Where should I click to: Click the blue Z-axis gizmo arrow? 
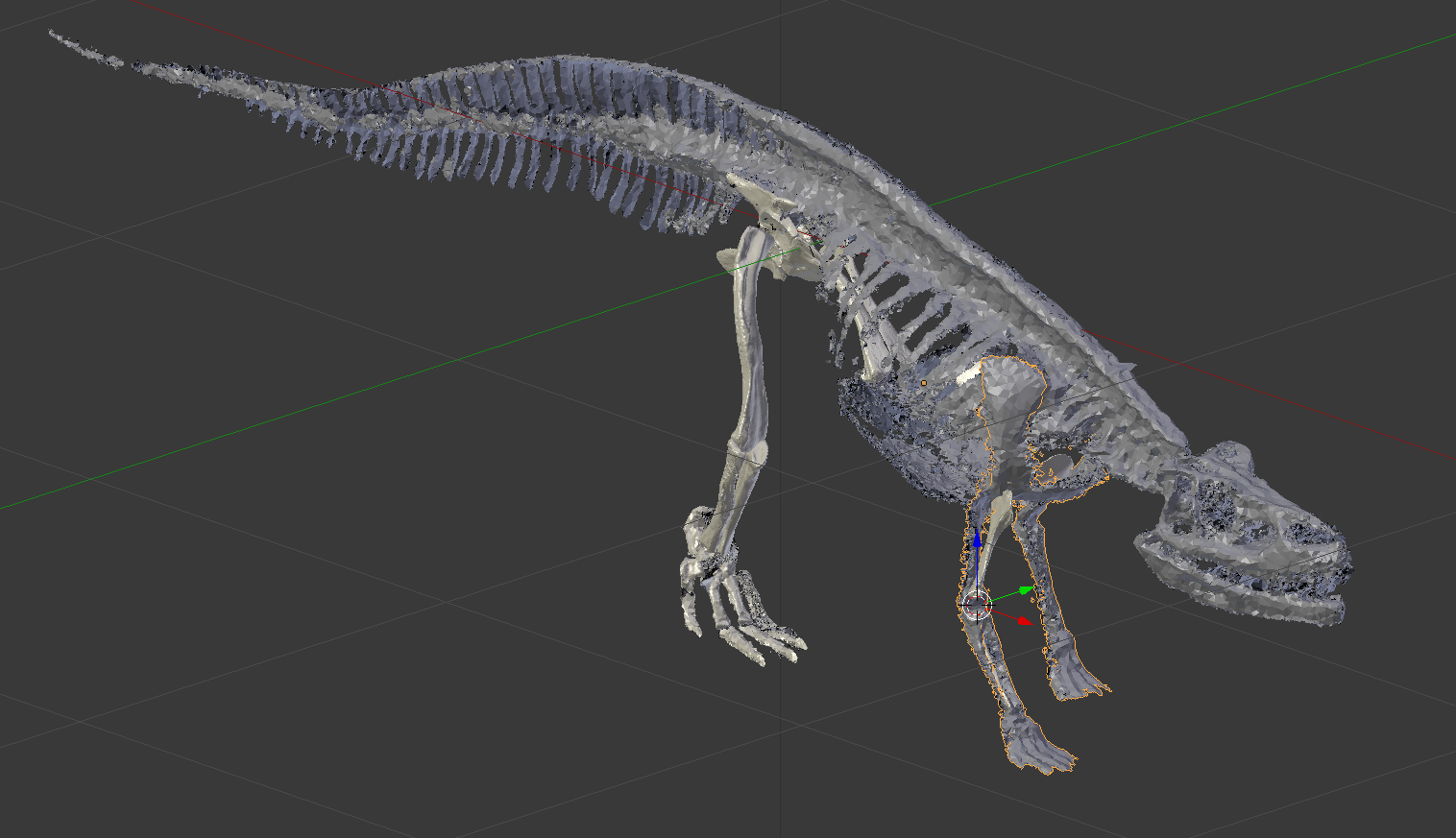click(977, 540)
